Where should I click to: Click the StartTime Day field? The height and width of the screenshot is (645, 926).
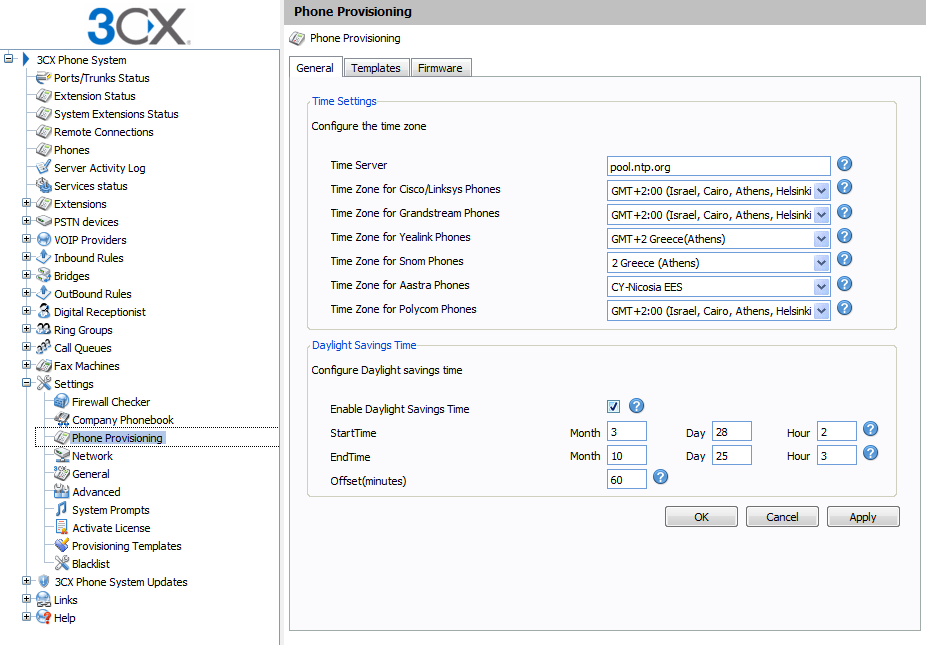[x=732, y=432]
